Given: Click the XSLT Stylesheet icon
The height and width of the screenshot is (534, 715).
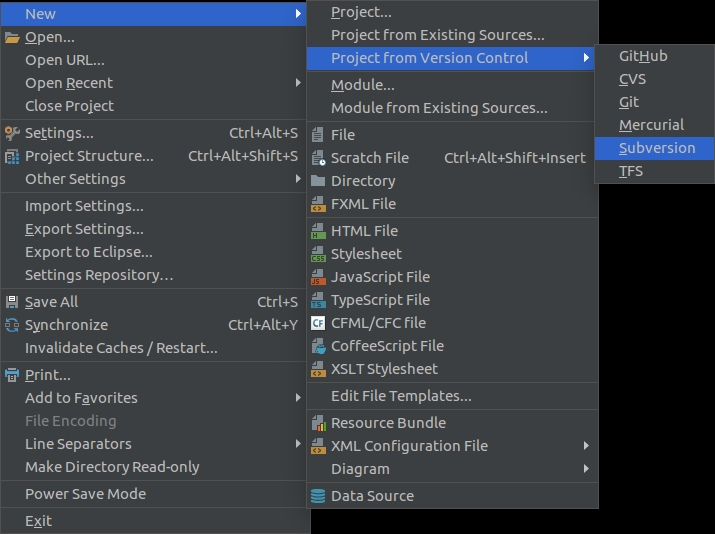Looking at the screenshot, I should click(x=318, y=369).
